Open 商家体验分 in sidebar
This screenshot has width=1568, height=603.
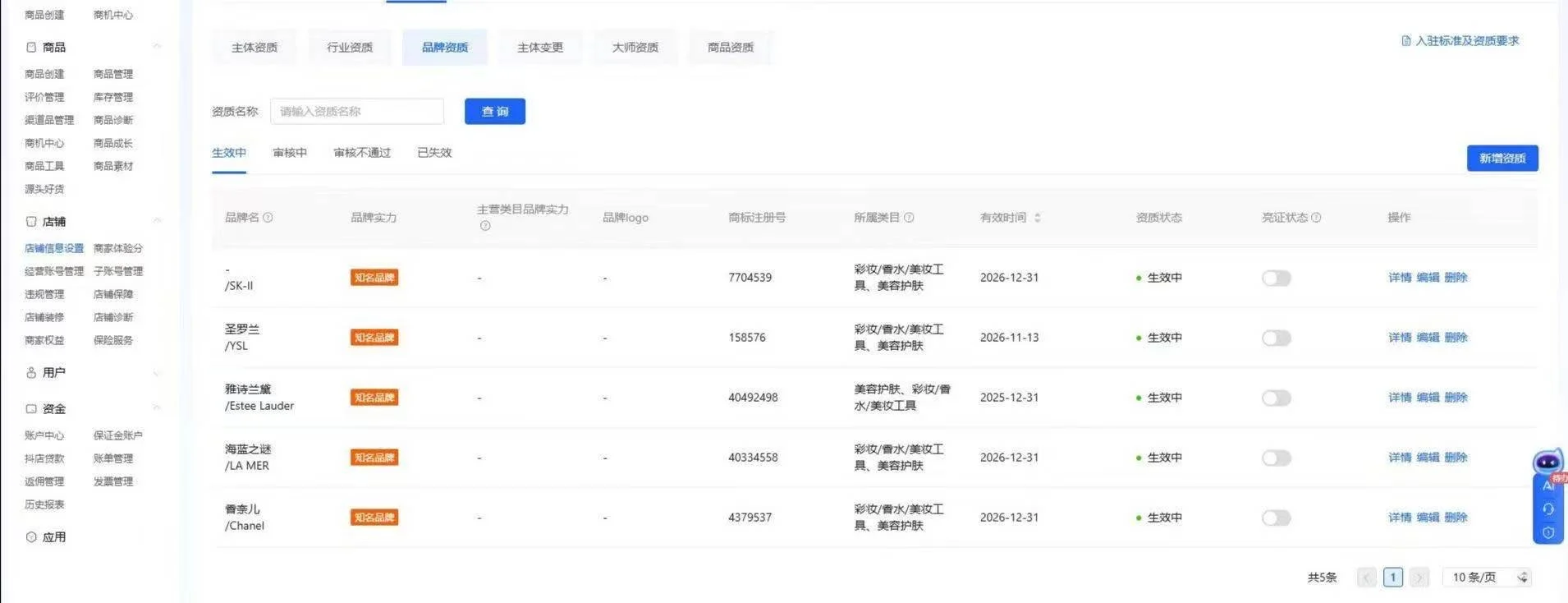[x=118, y=248]
